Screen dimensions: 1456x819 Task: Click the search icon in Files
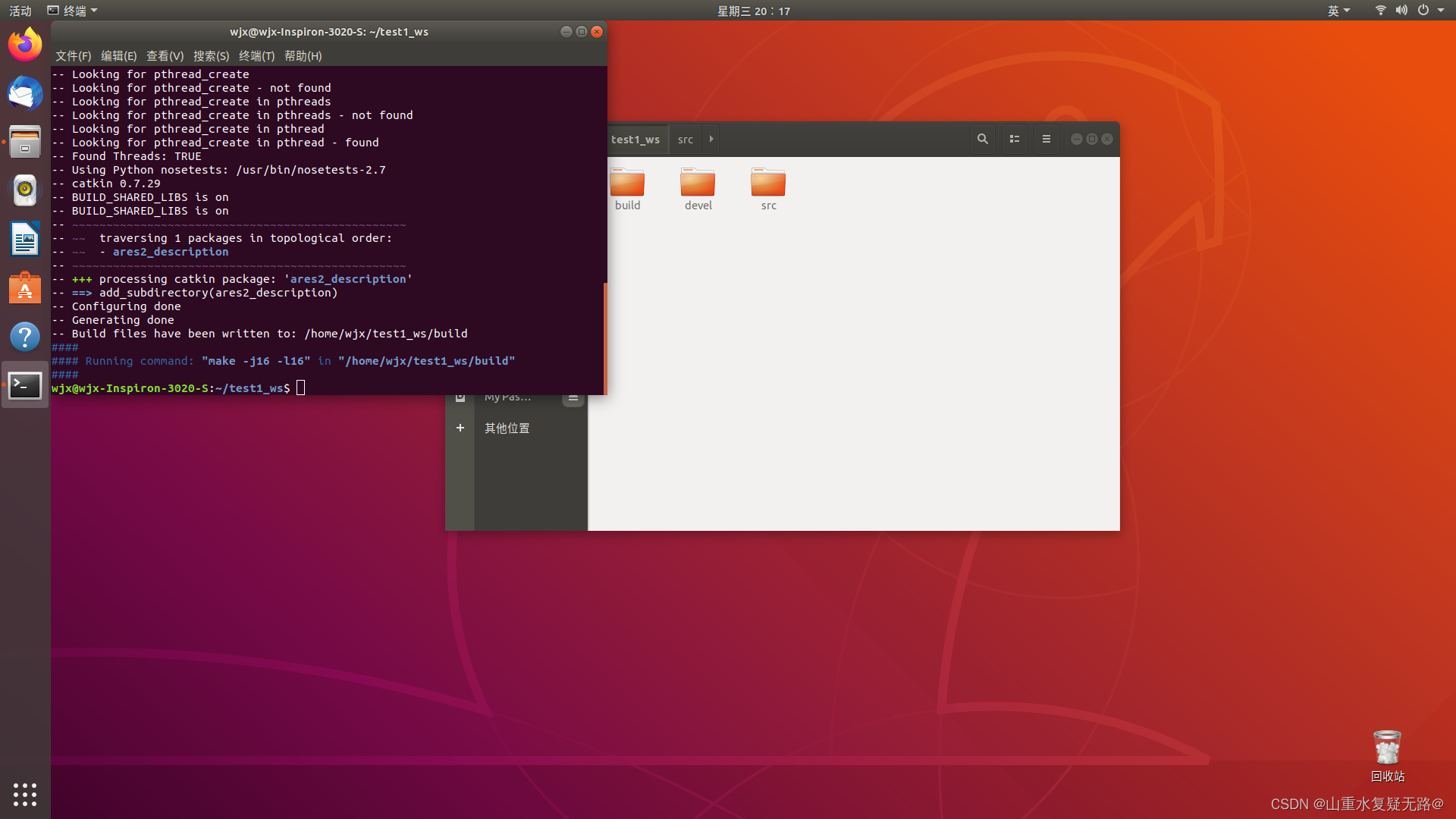point(983,139)
